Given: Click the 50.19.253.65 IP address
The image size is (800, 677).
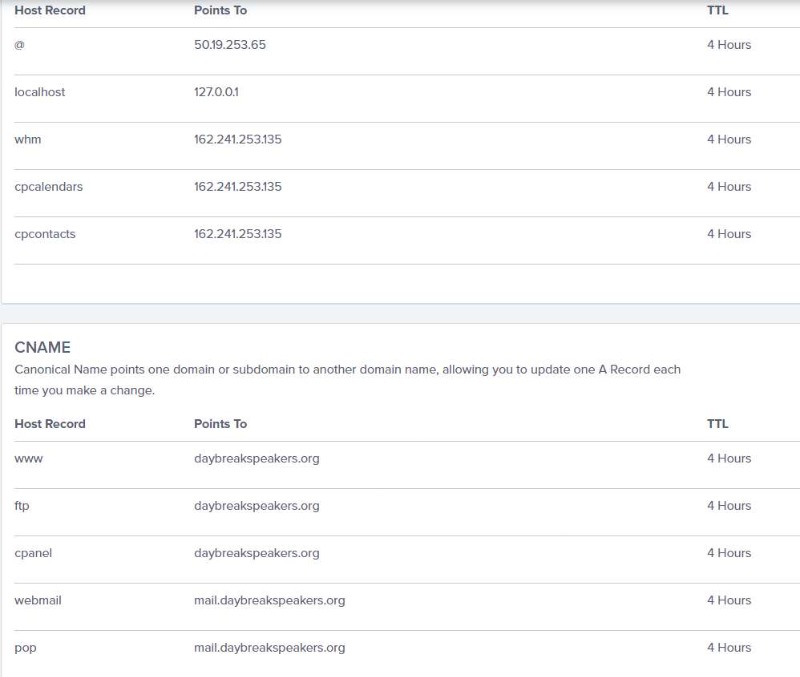Looking at the screenshot, I should pyautogui.click(x=230, y=45).
